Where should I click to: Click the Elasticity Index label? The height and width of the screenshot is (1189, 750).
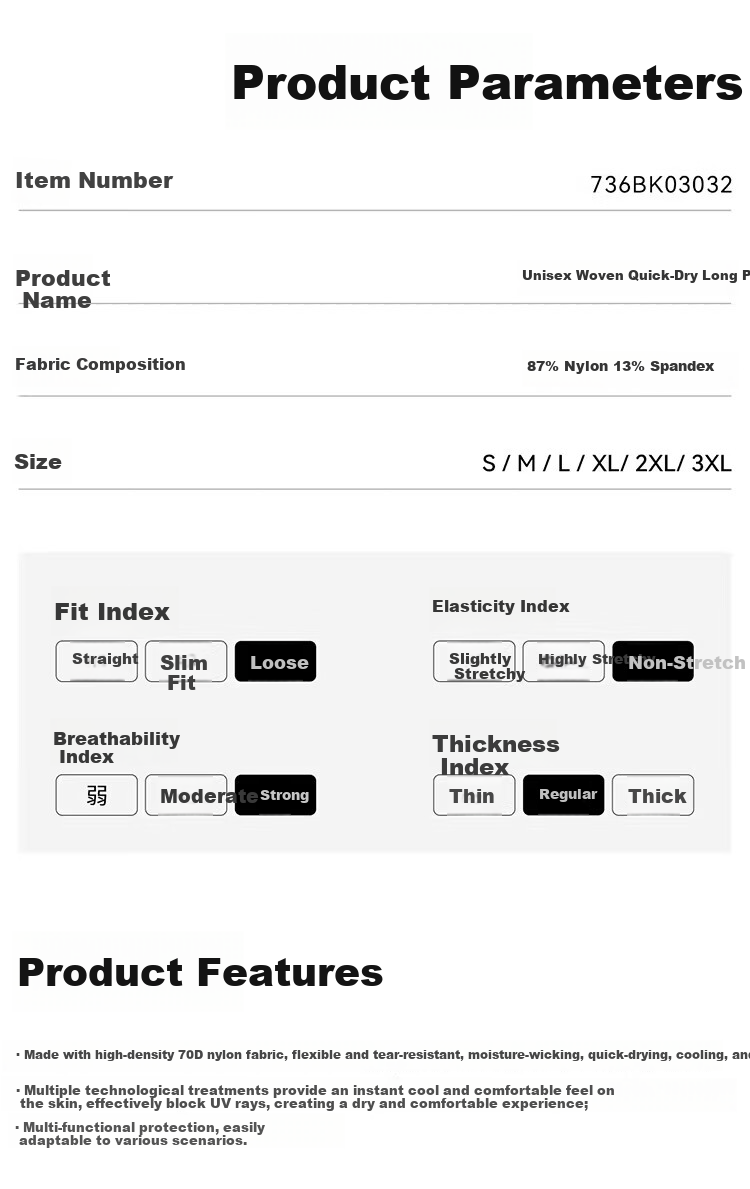(x=501, y=606)
